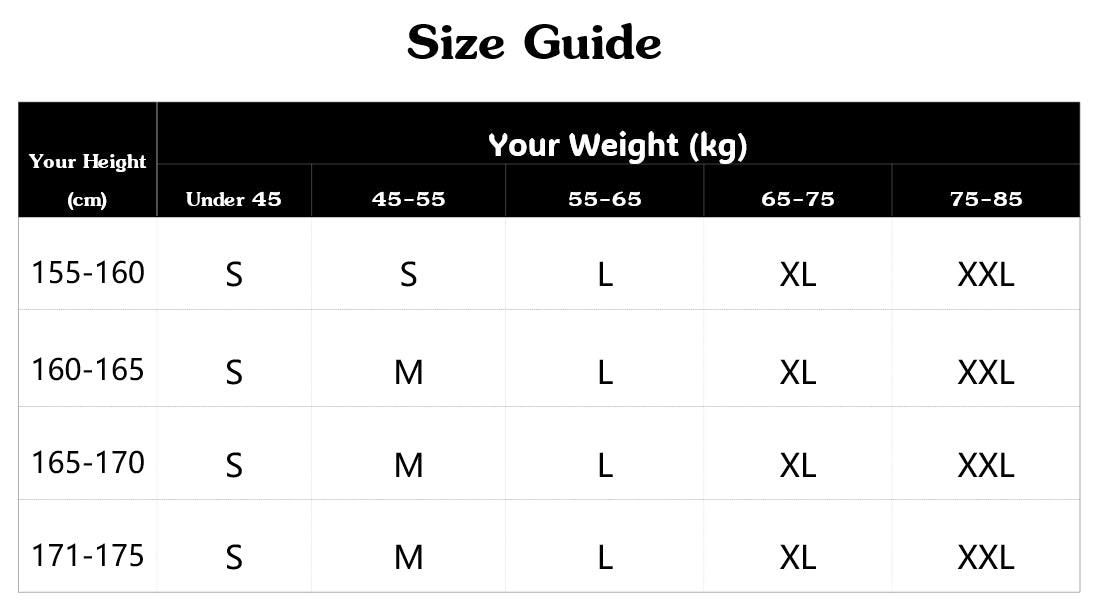The height and width of the screenshot is (610, 1096).
Task: Select the 55-65 weight column header
Action: pos(604,199)
